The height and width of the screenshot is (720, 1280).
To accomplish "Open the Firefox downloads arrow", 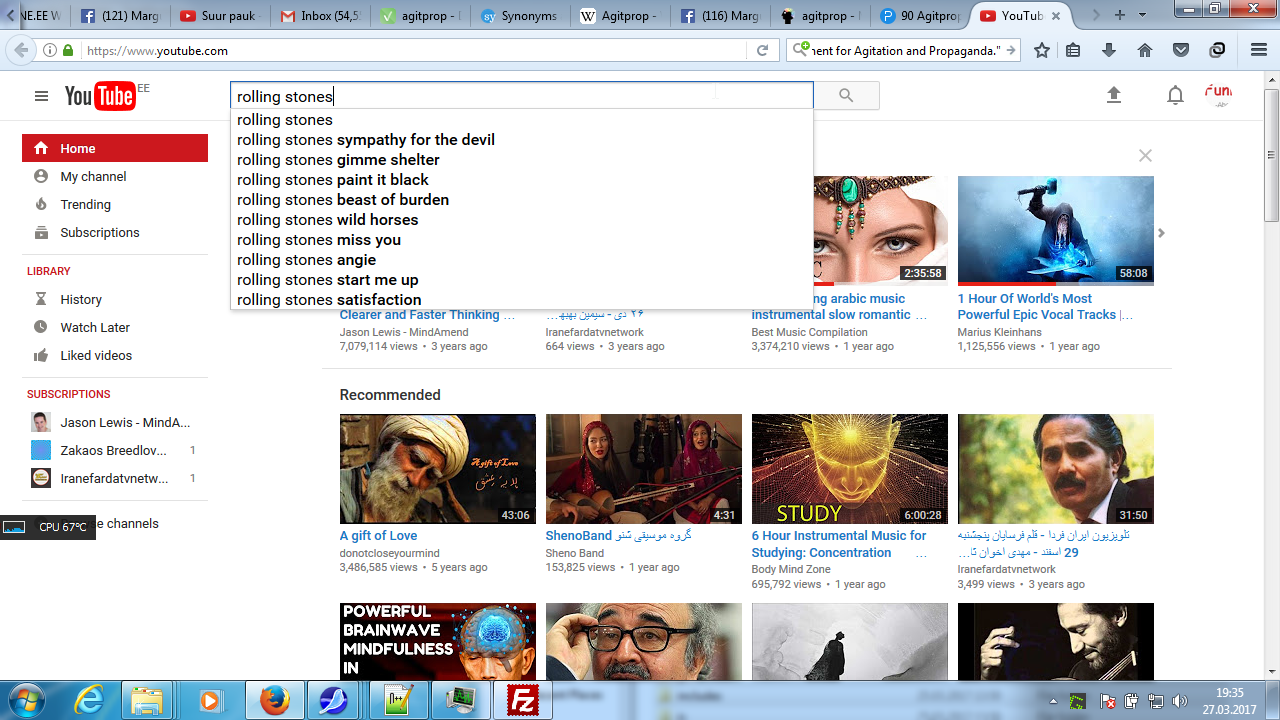I will (1109, 50).
